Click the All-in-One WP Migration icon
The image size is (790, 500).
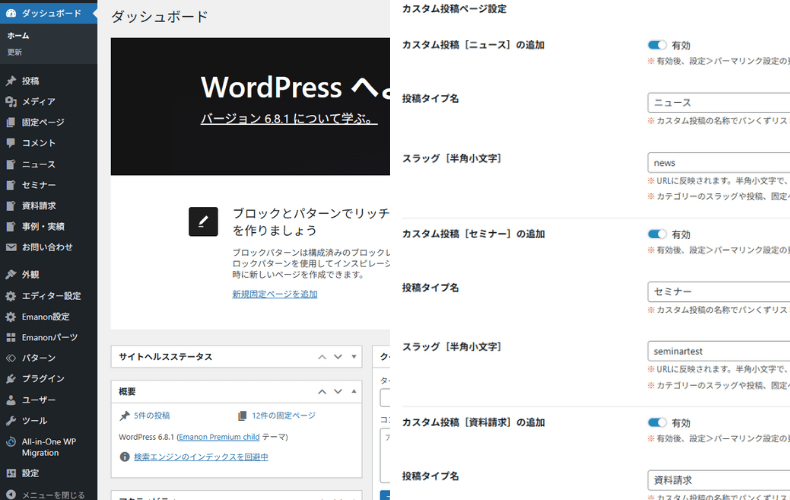pos(11,442)
